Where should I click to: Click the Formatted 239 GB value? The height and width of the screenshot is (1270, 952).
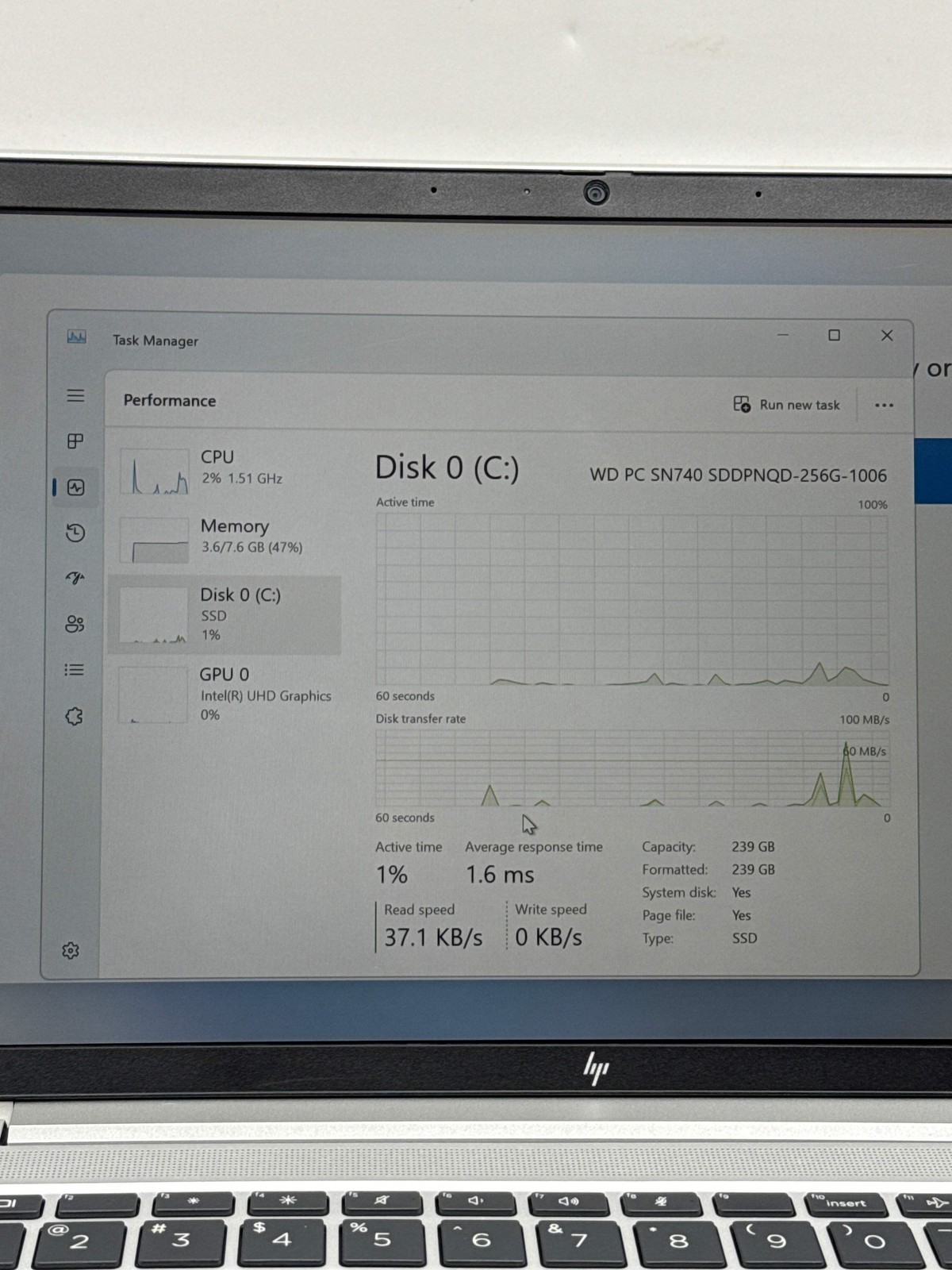[753, 869]
